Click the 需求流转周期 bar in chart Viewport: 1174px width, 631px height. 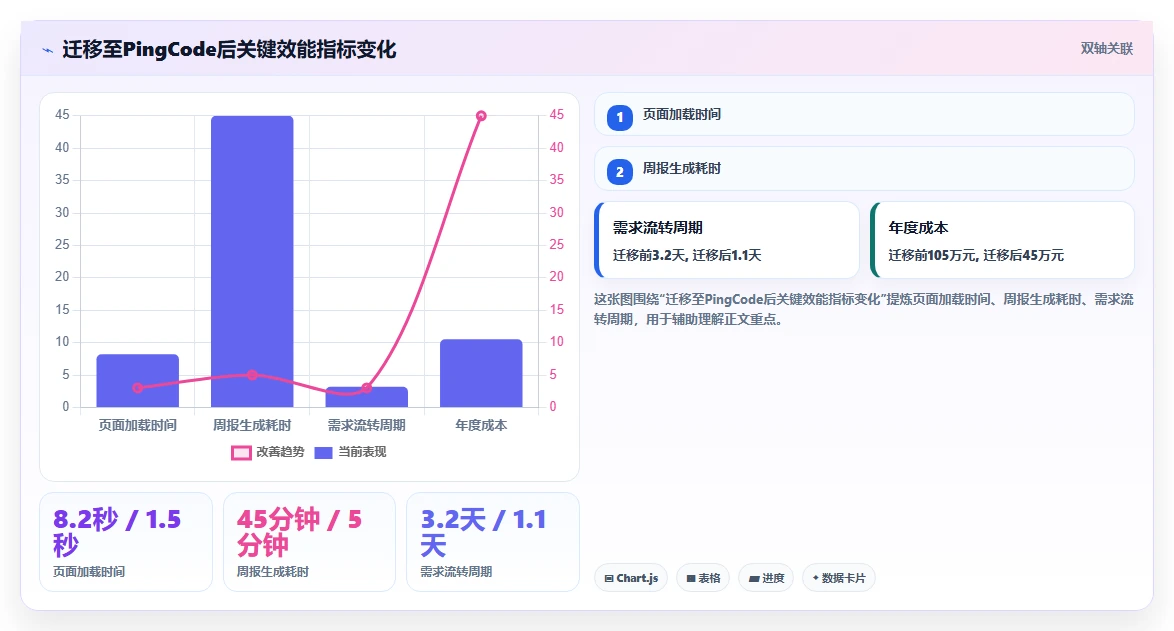click(x=367, y=397)
